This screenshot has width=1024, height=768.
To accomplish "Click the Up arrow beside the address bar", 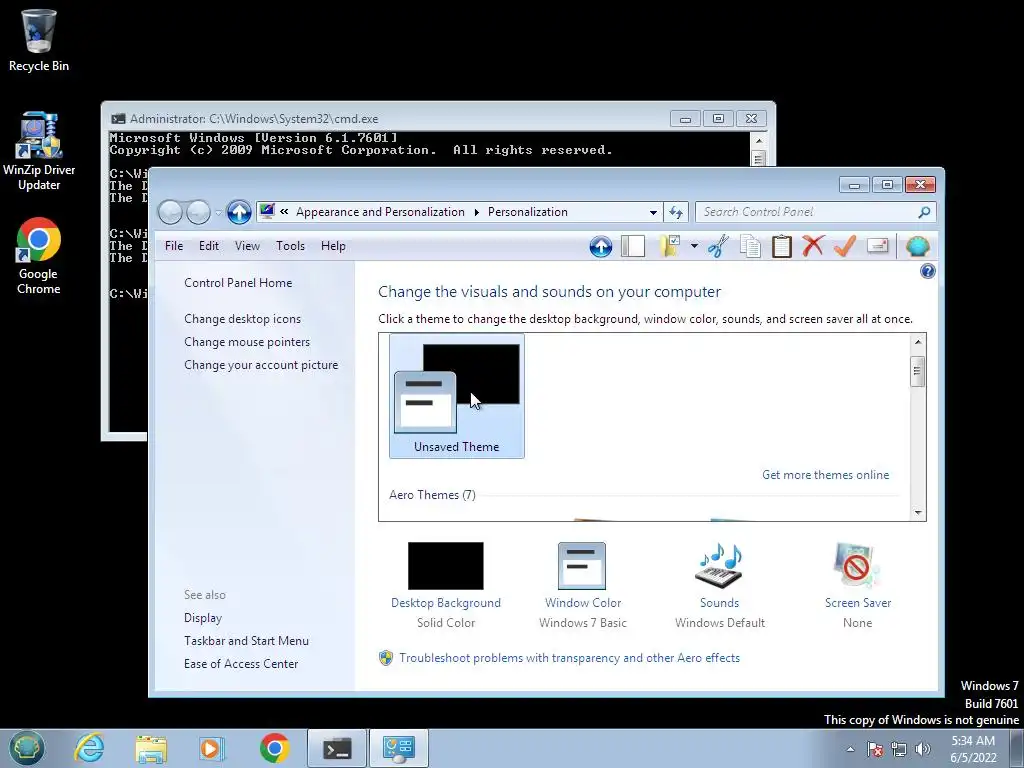I will pyautogui.click(x=239, y=212).
